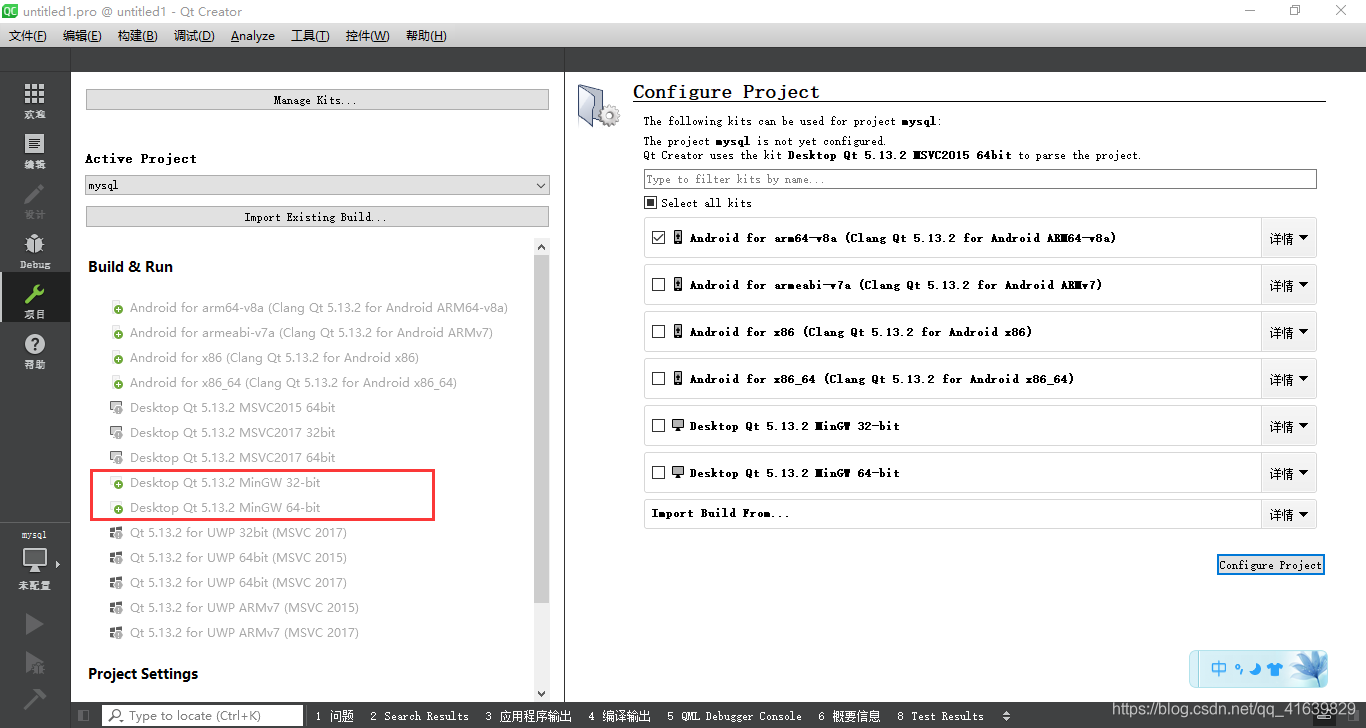Select Qt 5.13.2 for UWP ARMv7 (MSVC 2015)
The image size is (1366, 728).
tap(234, 608)
